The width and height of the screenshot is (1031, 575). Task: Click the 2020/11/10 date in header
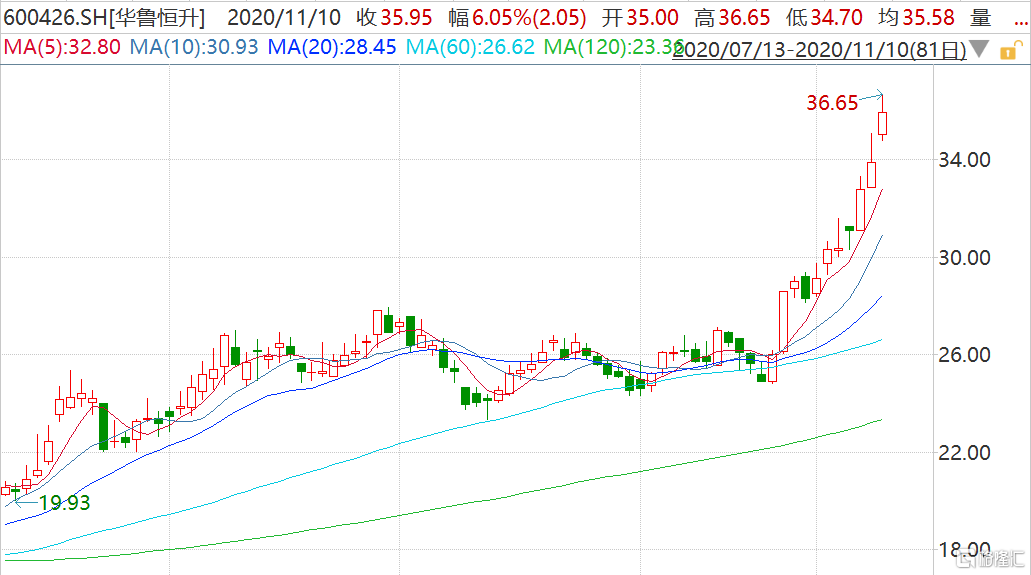284,18
